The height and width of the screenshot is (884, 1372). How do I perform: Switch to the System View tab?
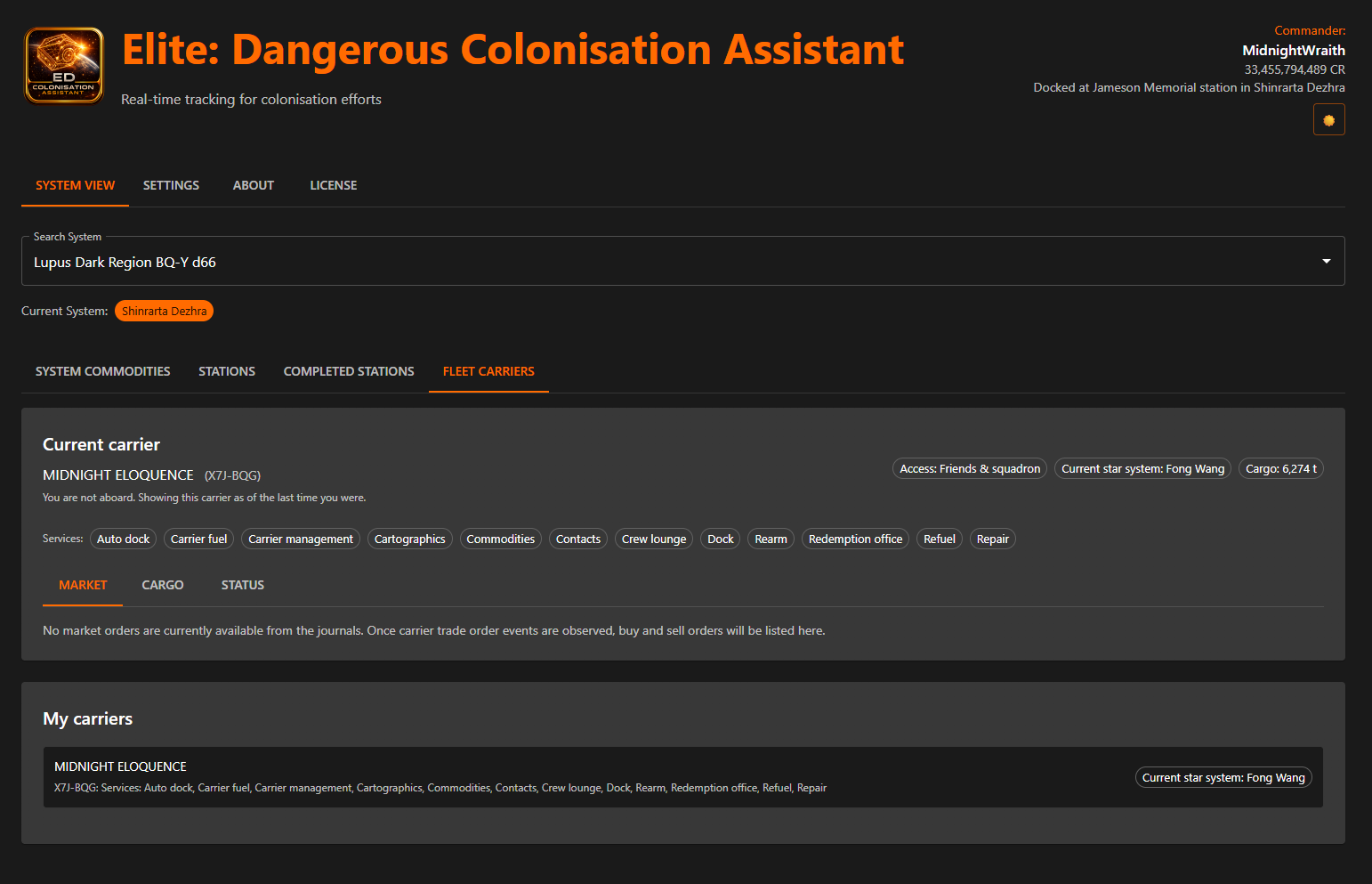pos(75,185)
